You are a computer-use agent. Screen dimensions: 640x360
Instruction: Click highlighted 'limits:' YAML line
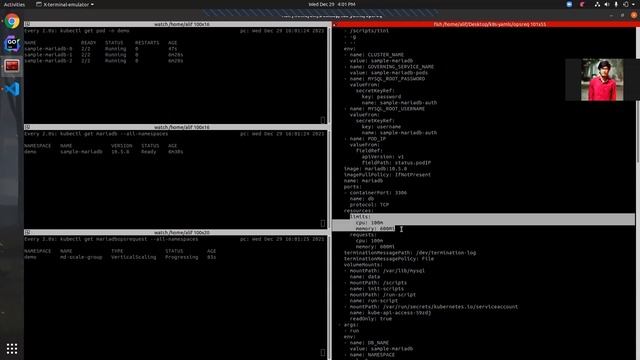(x=360, y=217)
